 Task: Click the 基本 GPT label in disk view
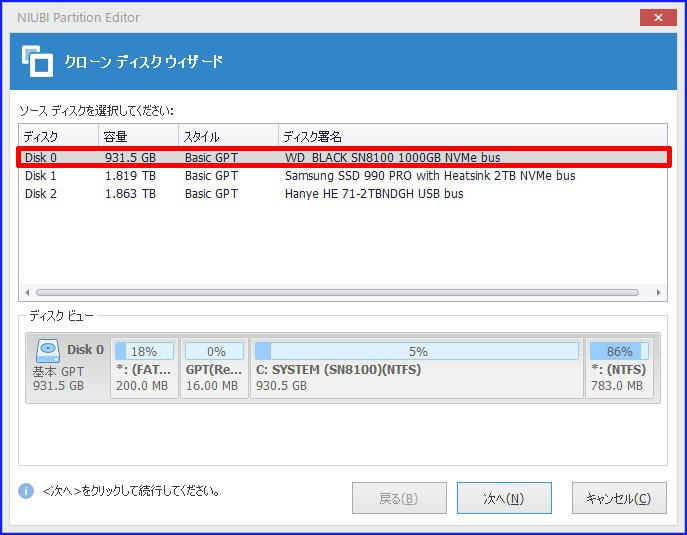(x=58, y=372)
